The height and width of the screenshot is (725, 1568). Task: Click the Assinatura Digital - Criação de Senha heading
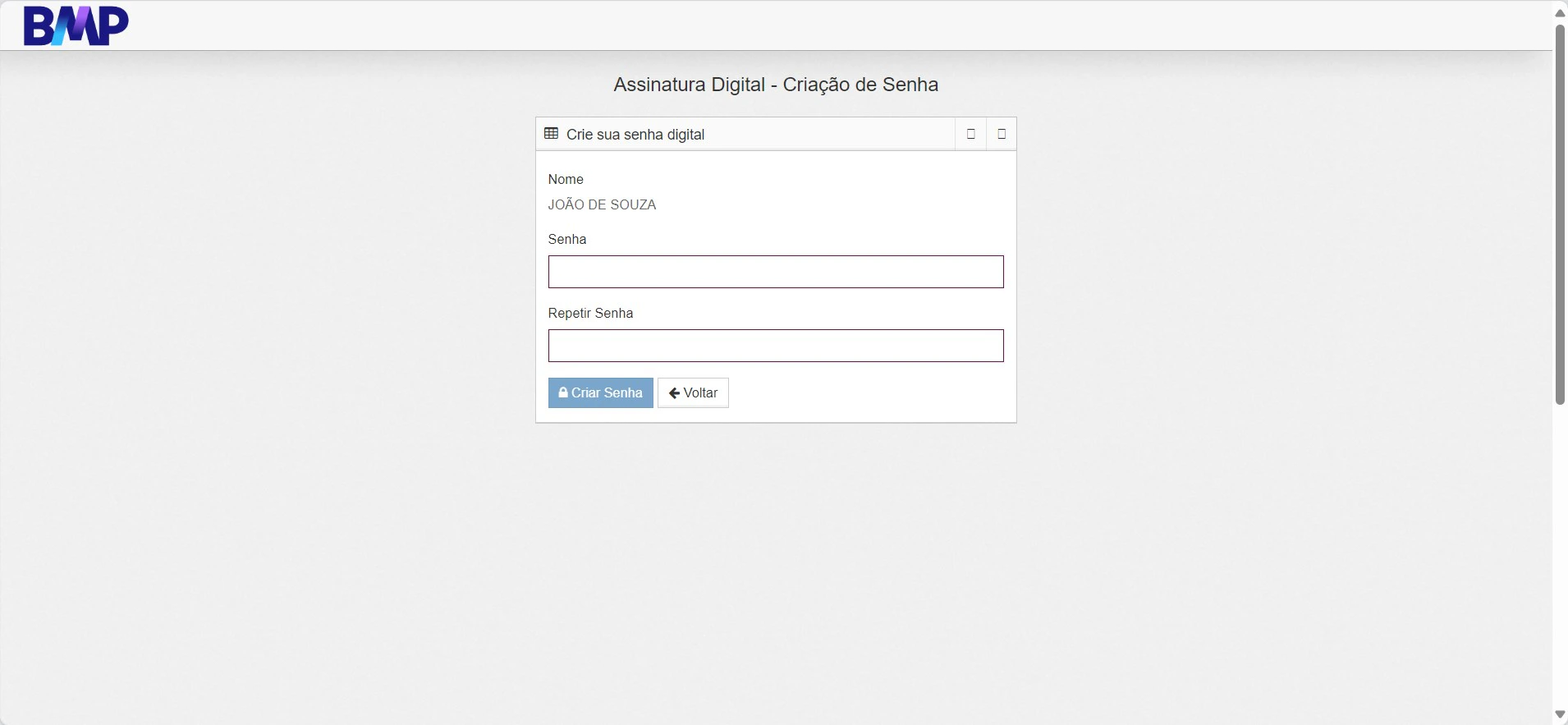(776, 85)
